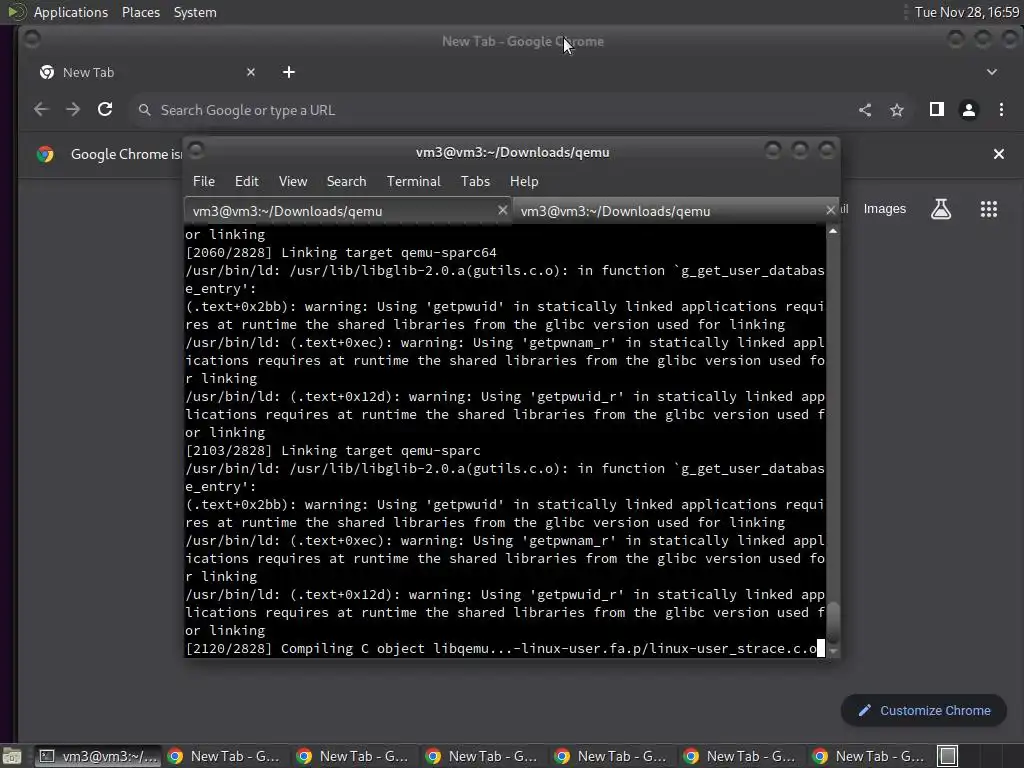
Task: Open the terminal Edit menu
Action: coord(246,182)
